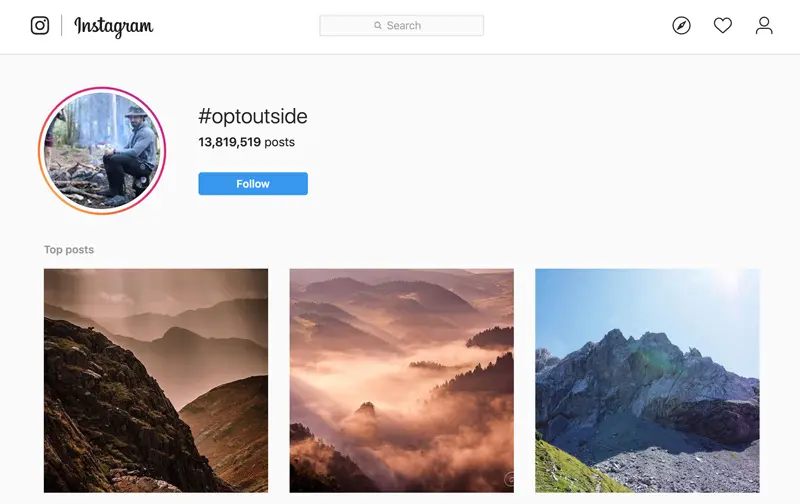Viewport: 800px width, 504px height.
Task: Open the misty pink valley post
Action: click(402, 381)
